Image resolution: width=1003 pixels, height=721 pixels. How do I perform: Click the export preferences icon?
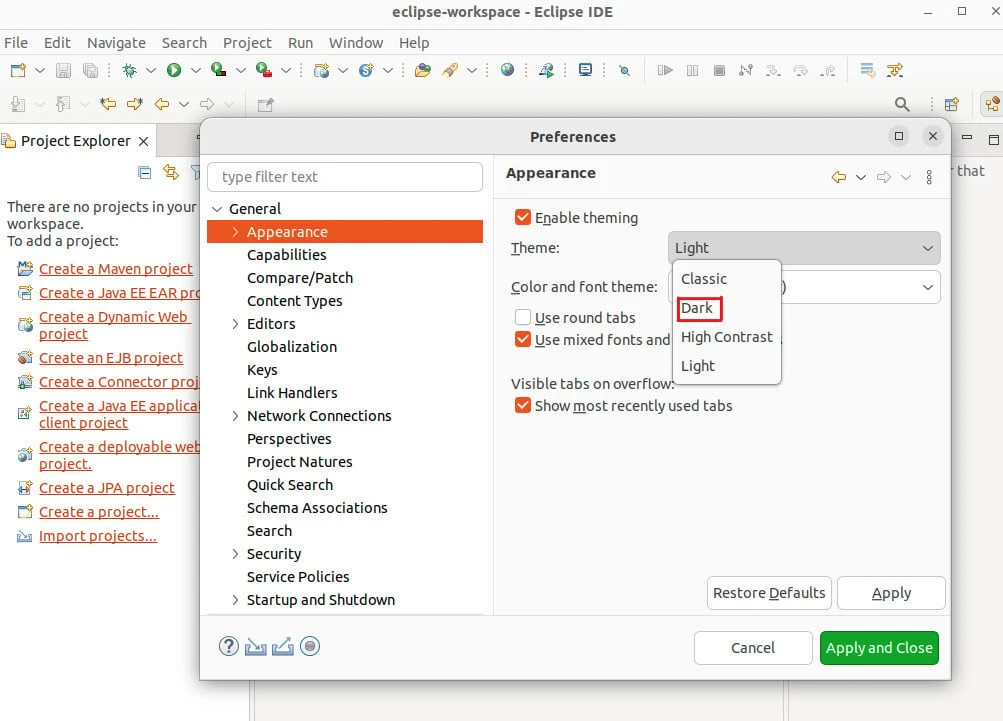[x=283, y=646]
